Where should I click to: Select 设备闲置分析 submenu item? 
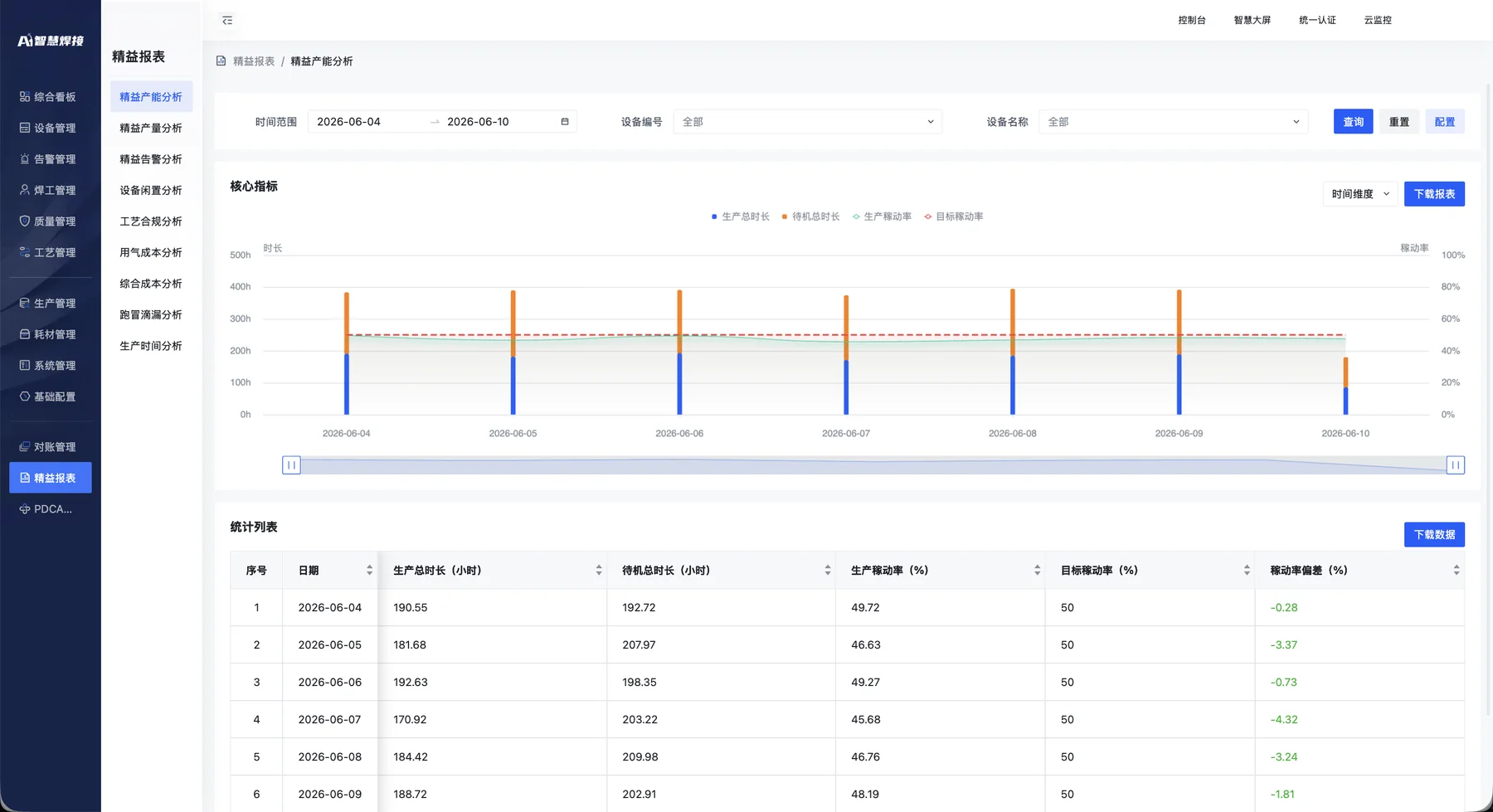click(151, 190)
